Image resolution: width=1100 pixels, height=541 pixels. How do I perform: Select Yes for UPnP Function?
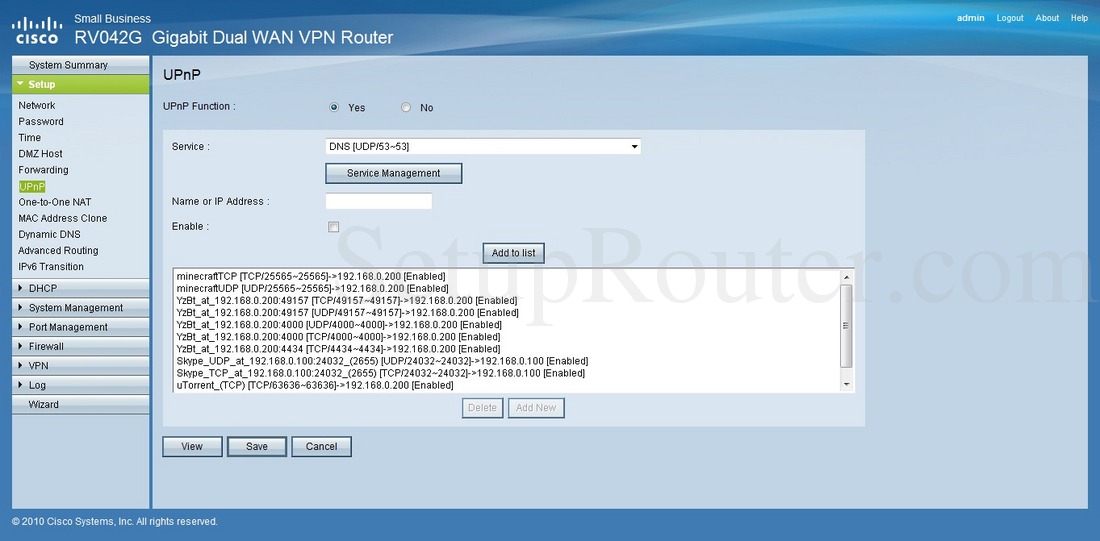tap(334, 107)
